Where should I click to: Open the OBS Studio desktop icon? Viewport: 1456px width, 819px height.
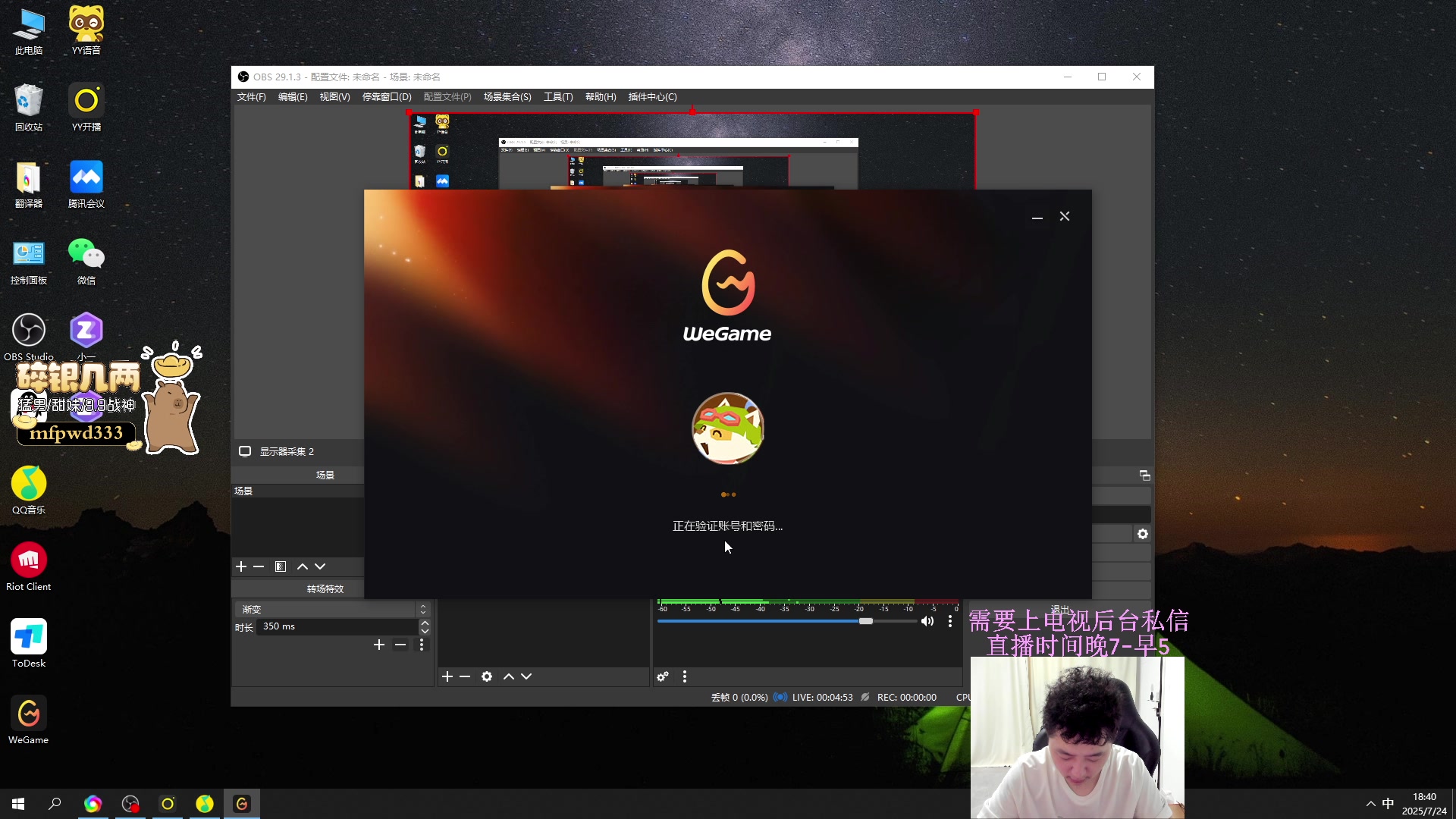(x=29, y=338)
